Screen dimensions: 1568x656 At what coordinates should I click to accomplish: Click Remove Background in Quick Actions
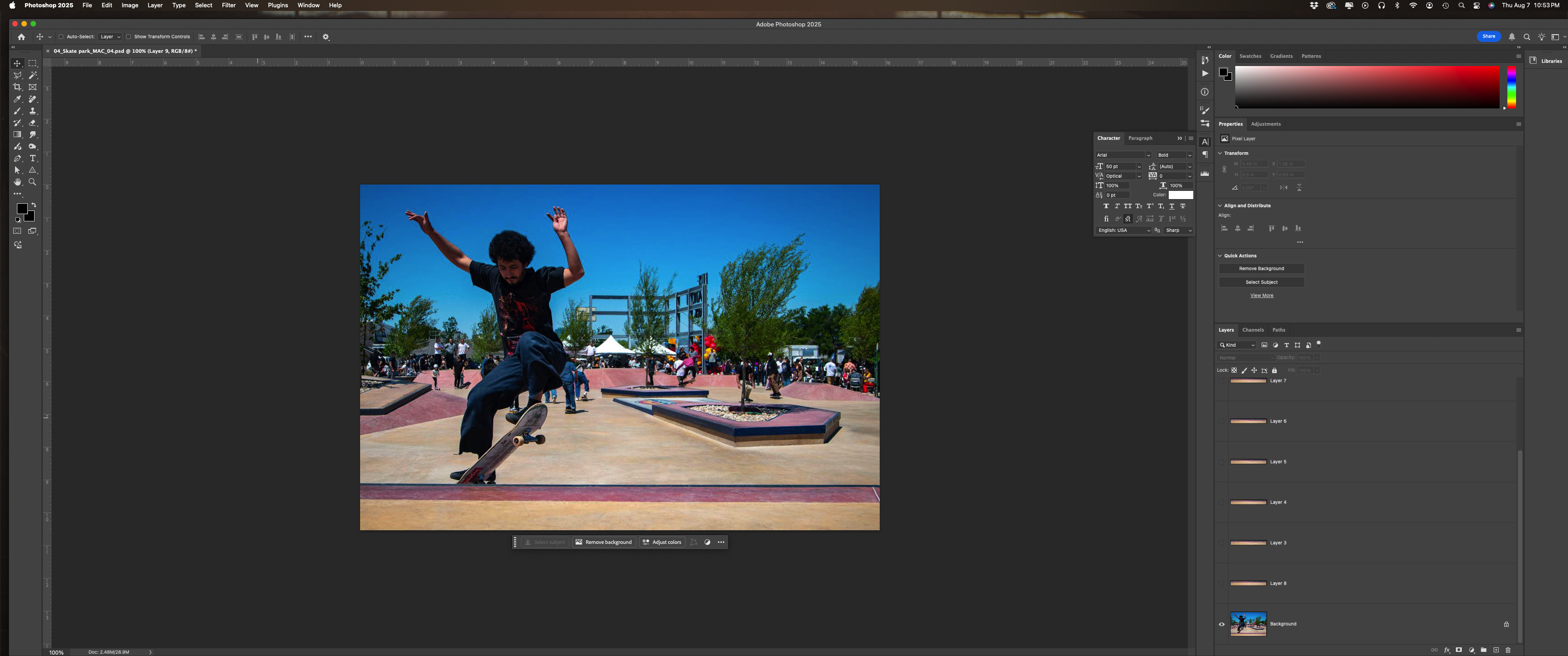[x=1261, y=268]
